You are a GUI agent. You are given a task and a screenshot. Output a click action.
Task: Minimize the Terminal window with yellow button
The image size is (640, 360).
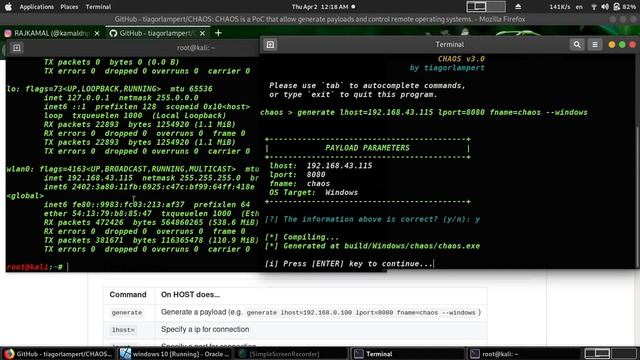(611, 44)
